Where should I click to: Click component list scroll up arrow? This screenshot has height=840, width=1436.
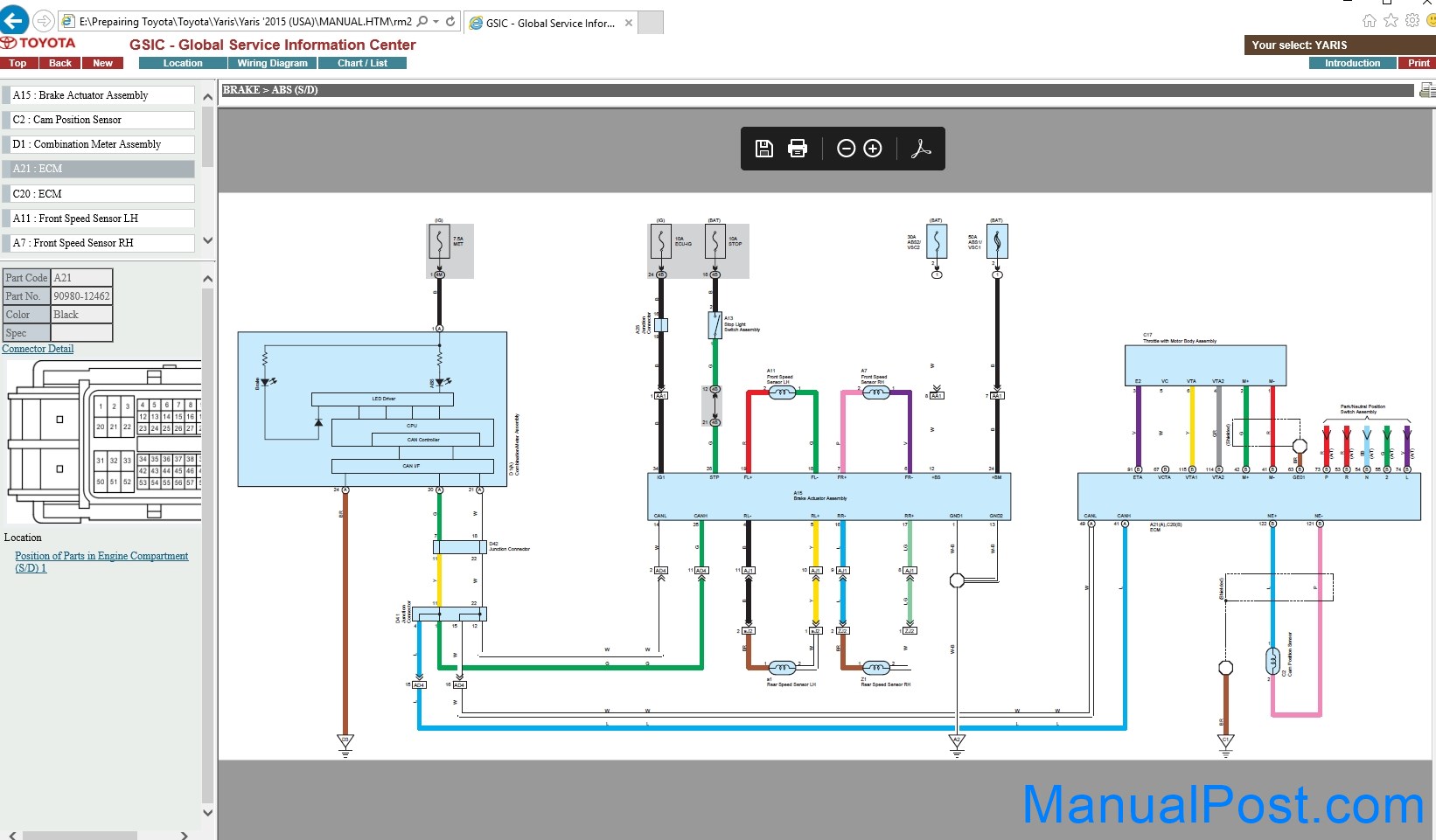tap(207, 96)
